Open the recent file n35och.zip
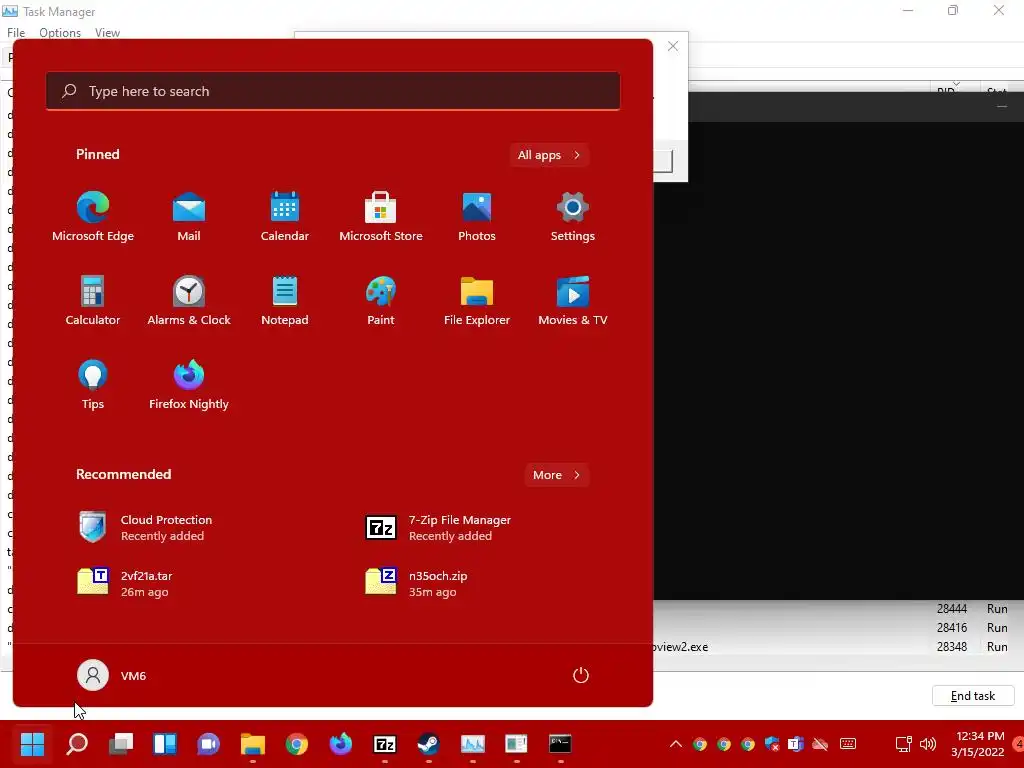 [x=417, y=583]
